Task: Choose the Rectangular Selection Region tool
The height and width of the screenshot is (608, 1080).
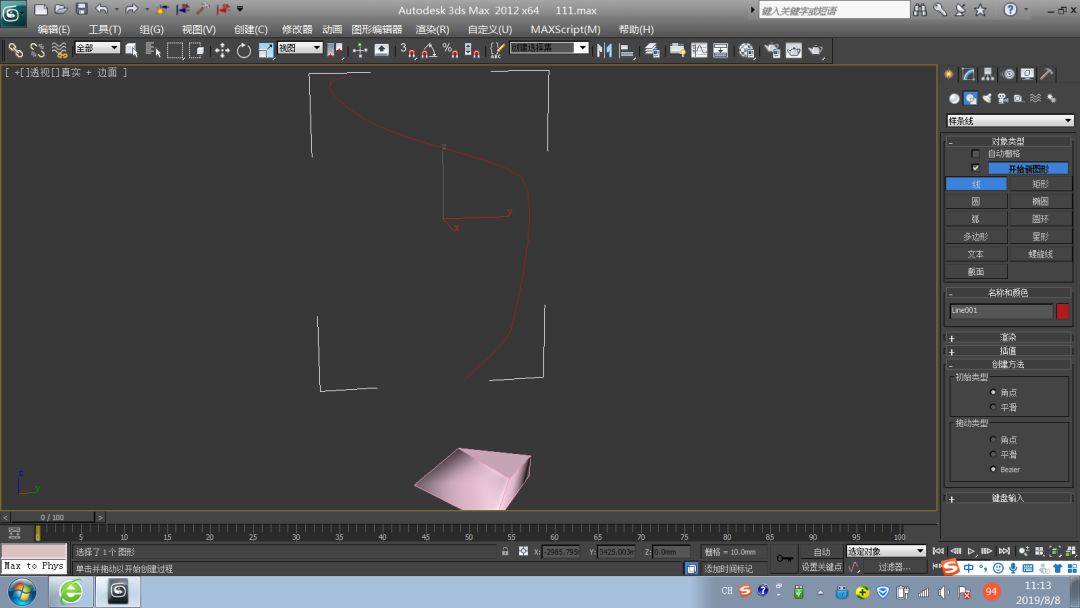Action: tap(175, 50)
